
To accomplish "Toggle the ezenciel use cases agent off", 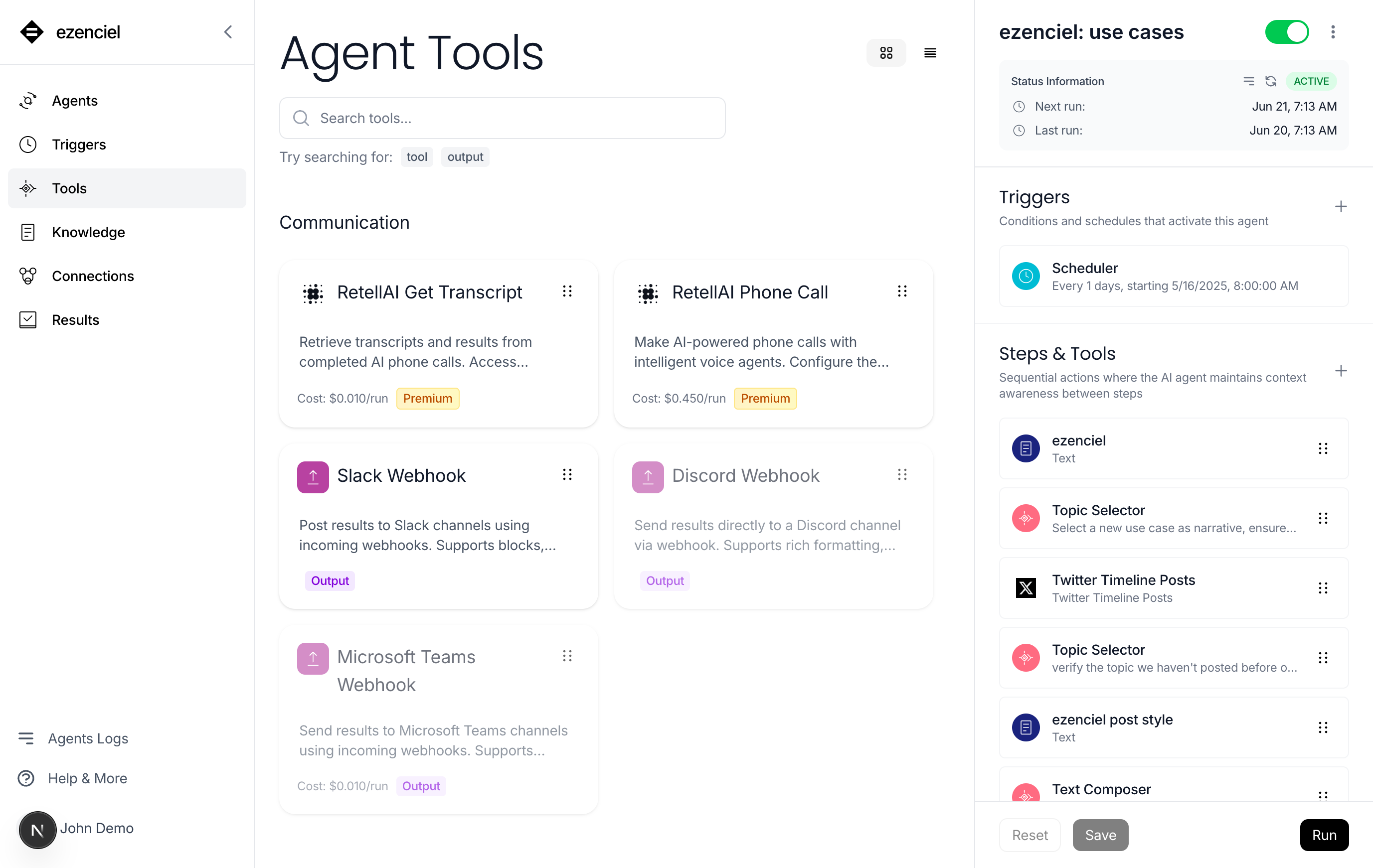I will tap(1286, 32).
